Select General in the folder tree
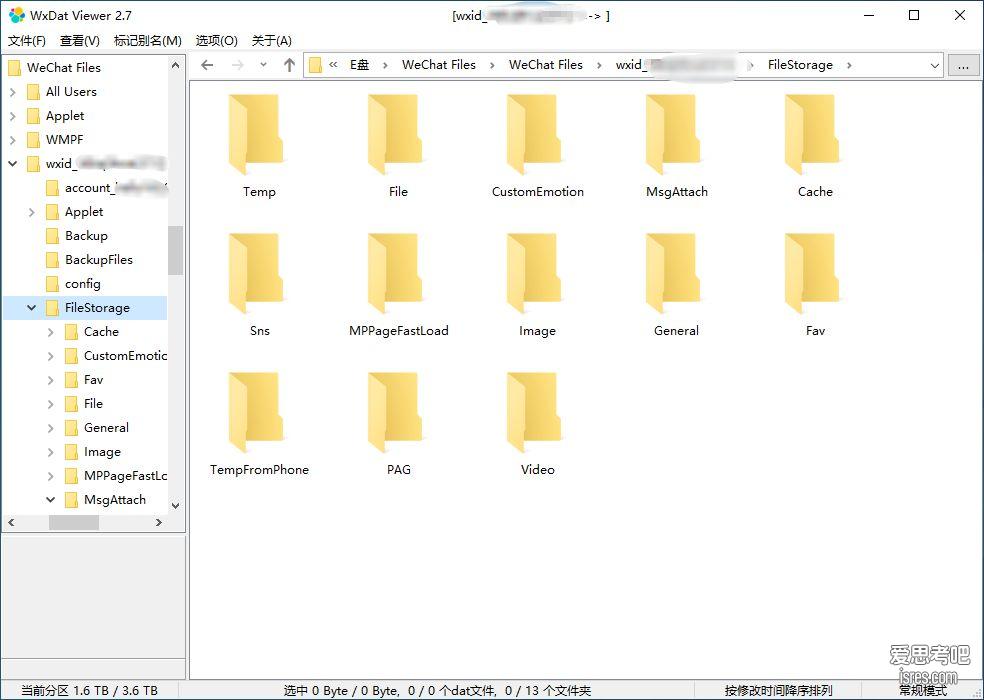 [106, 428]
